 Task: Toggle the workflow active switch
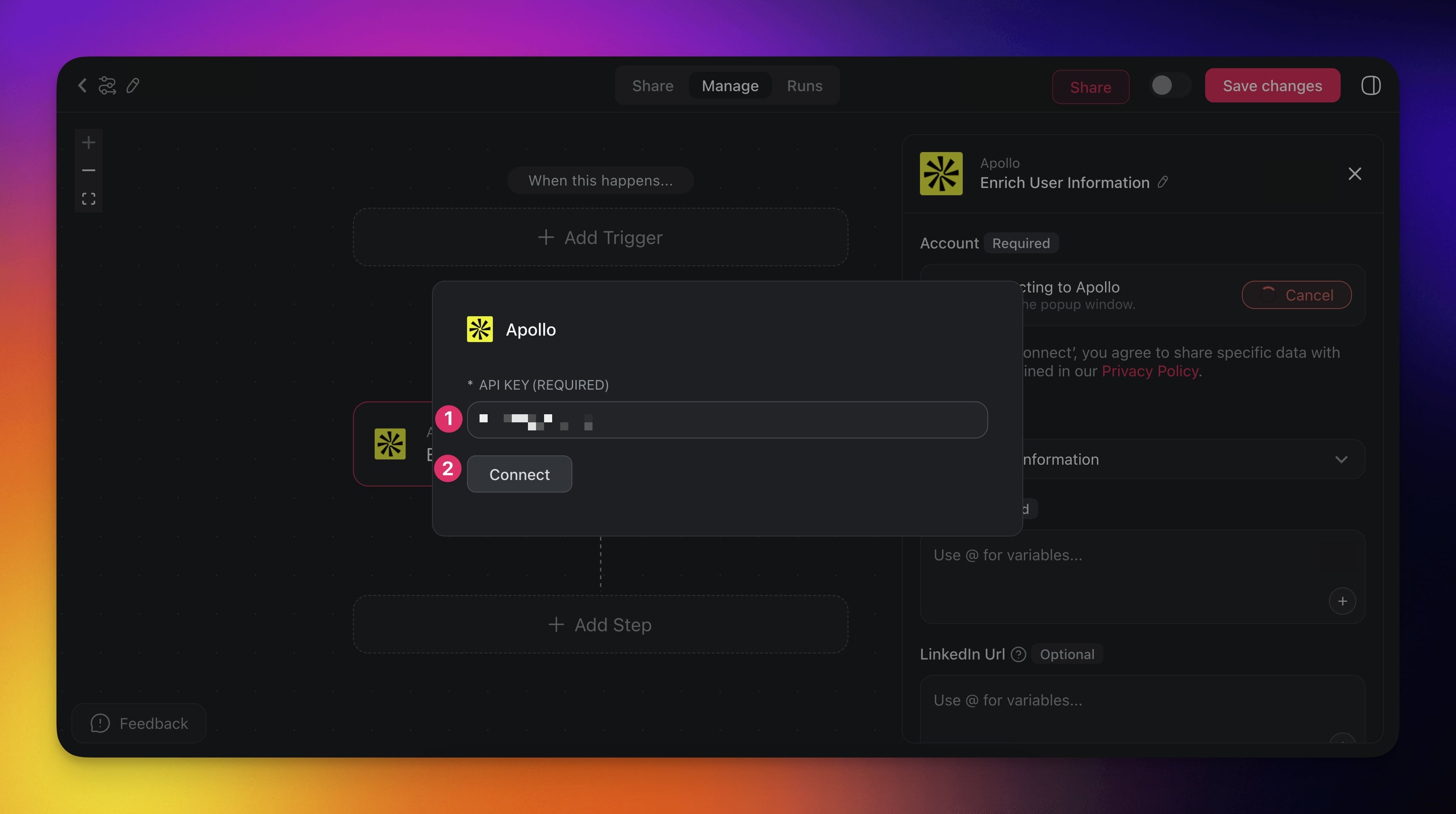click(x=1169, y=86)
